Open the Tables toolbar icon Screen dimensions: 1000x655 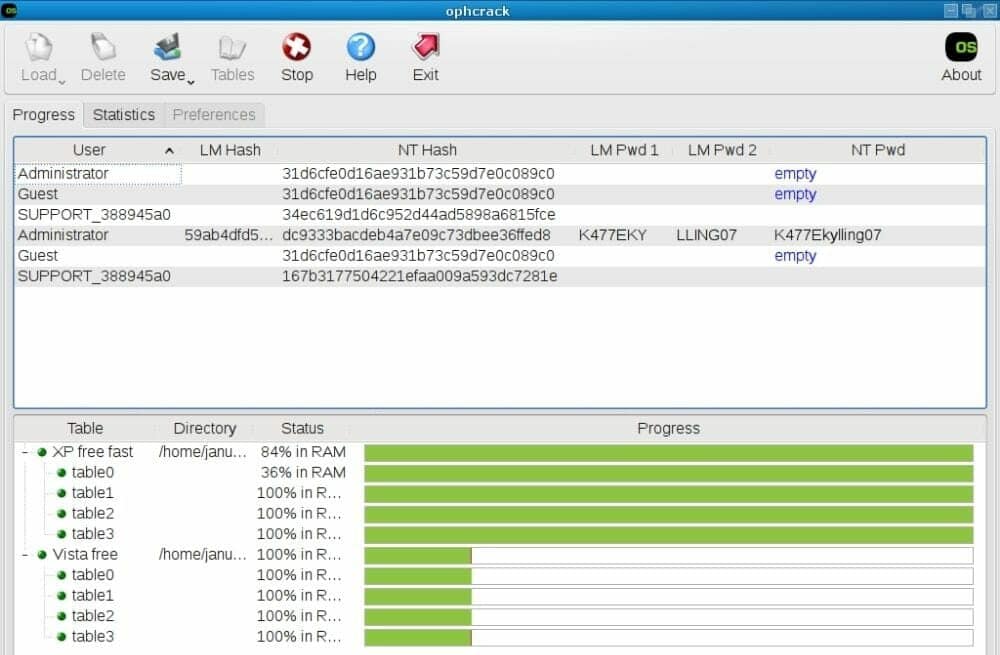tap(232, 47)
